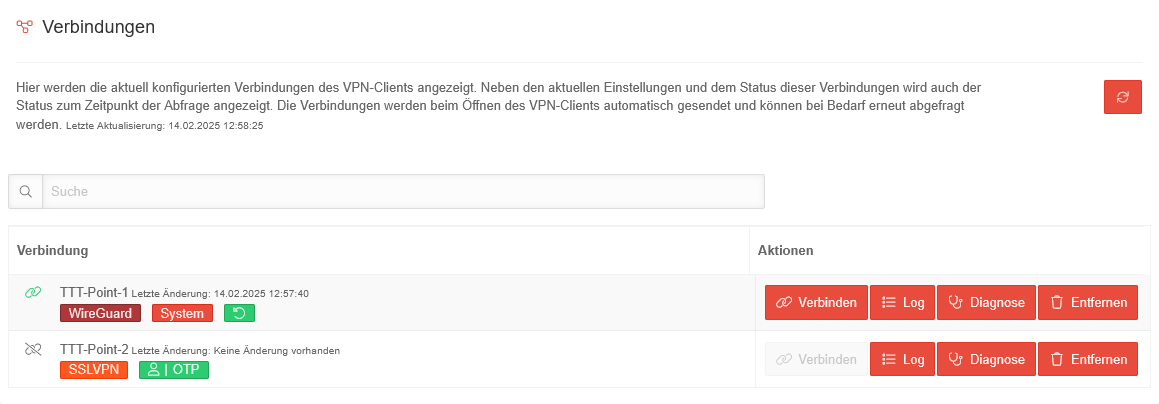Open the Log for TTT-Point-1
Image resolution: width=1159 pixels, height=404 pixels.
902,302
